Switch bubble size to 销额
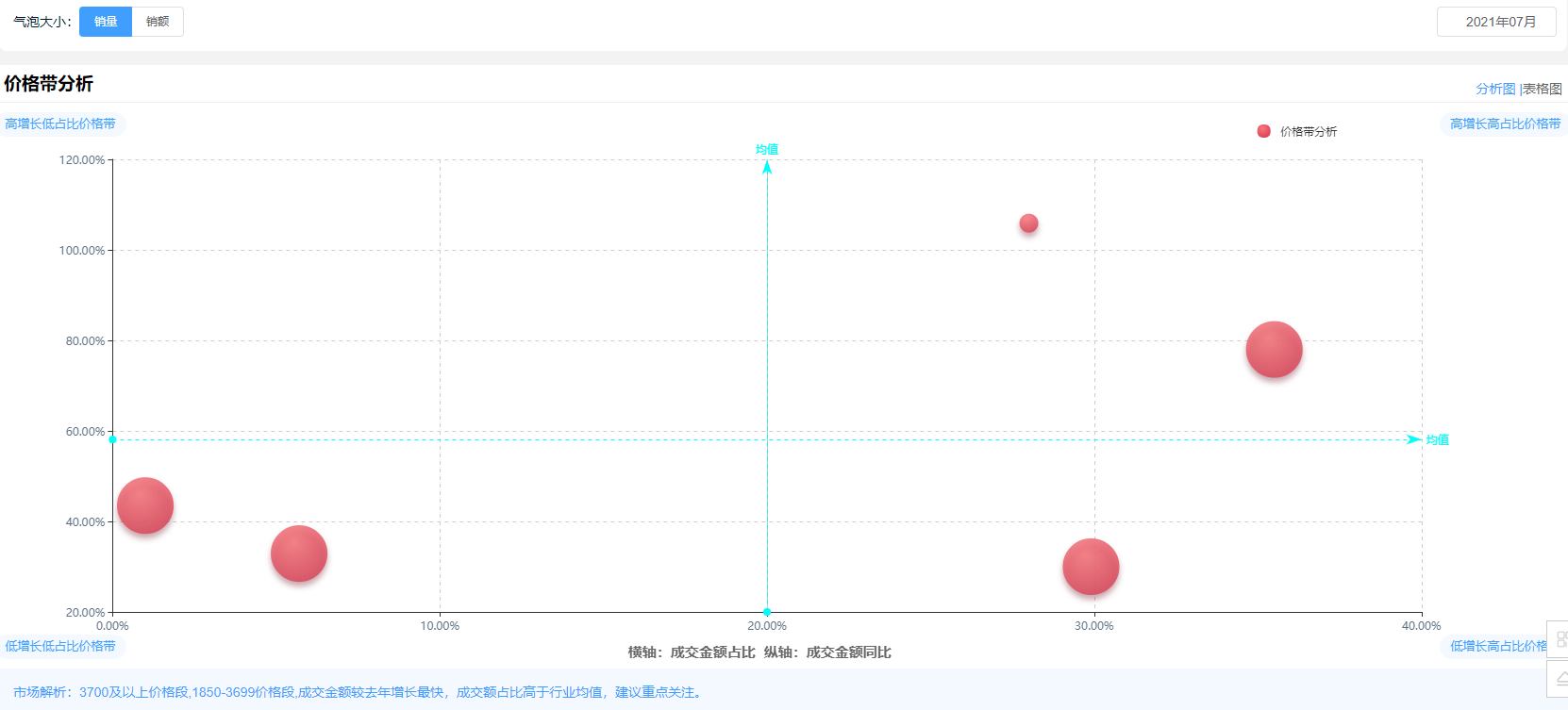The image size is (1568, 710). point(158,22)
